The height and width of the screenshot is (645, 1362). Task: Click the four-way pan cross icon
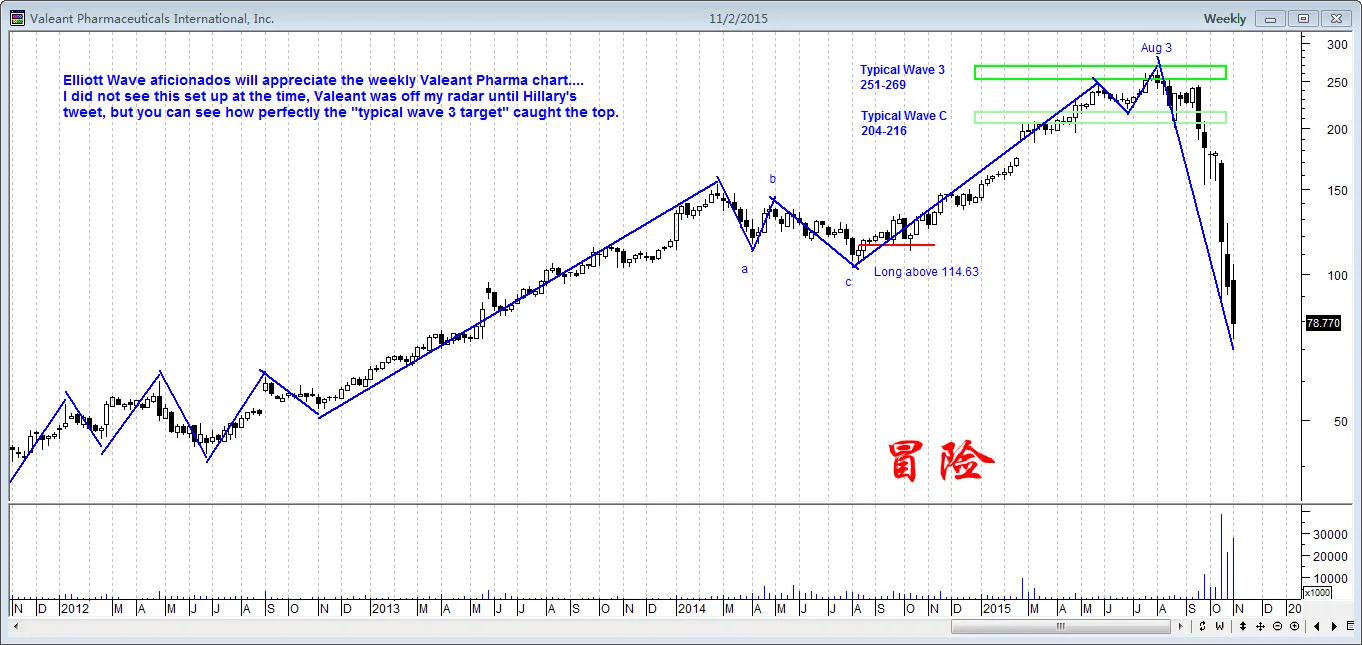point(1260,626)
